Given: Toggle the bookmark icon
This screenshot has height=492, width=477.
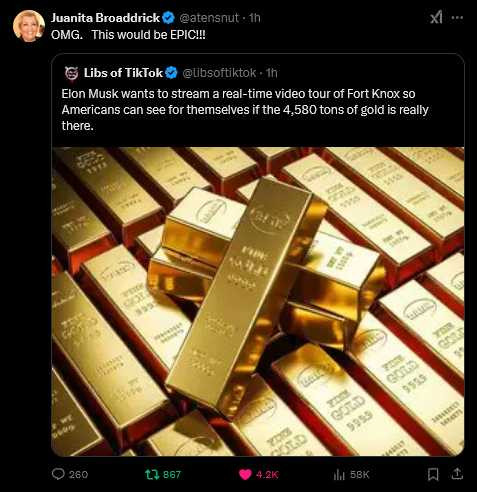Looking at the screenshot, I should pyautogui.click(x=433, y=474).
